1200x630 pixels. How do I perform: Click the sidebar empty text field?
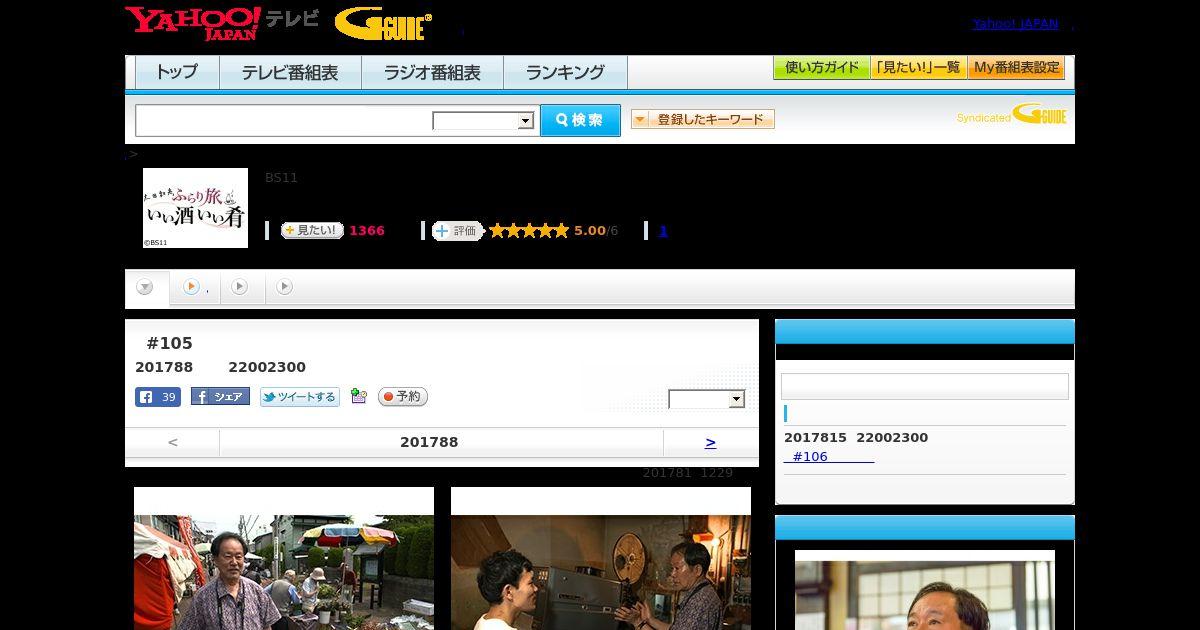925,387
